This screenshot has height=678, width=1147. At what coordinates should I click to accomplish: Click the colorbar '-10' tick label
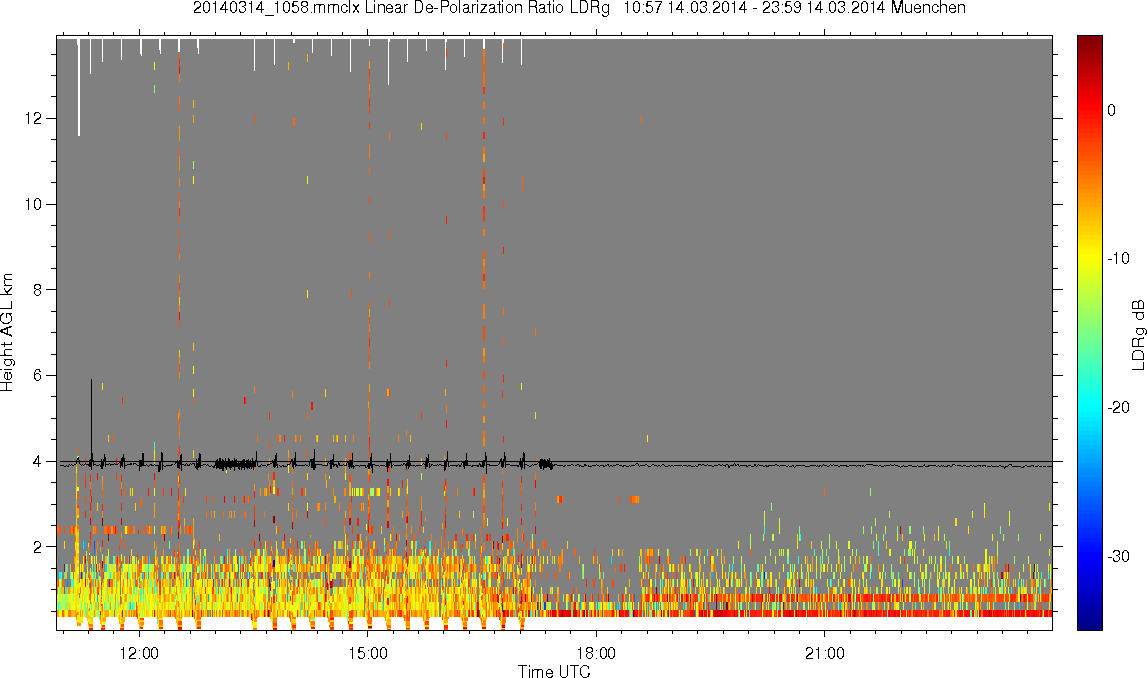[x=1118, y=258]
